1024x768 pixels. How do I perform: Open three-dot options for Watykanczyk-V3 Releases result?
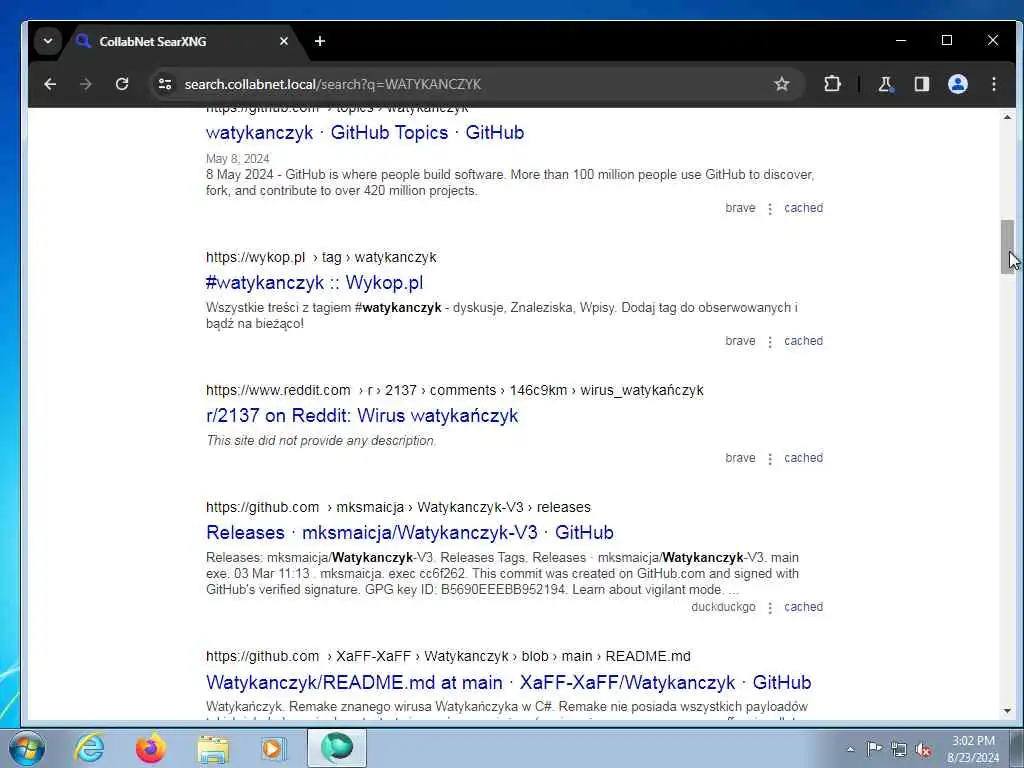(x=770, y=607)
